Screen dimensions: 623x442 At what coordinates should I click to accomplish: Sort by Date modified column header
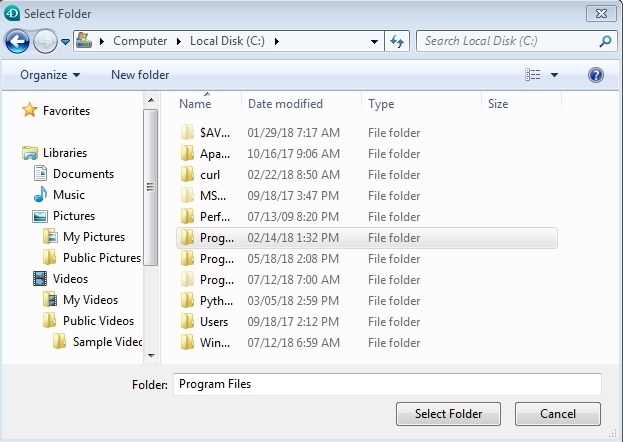tap(285, 104)
